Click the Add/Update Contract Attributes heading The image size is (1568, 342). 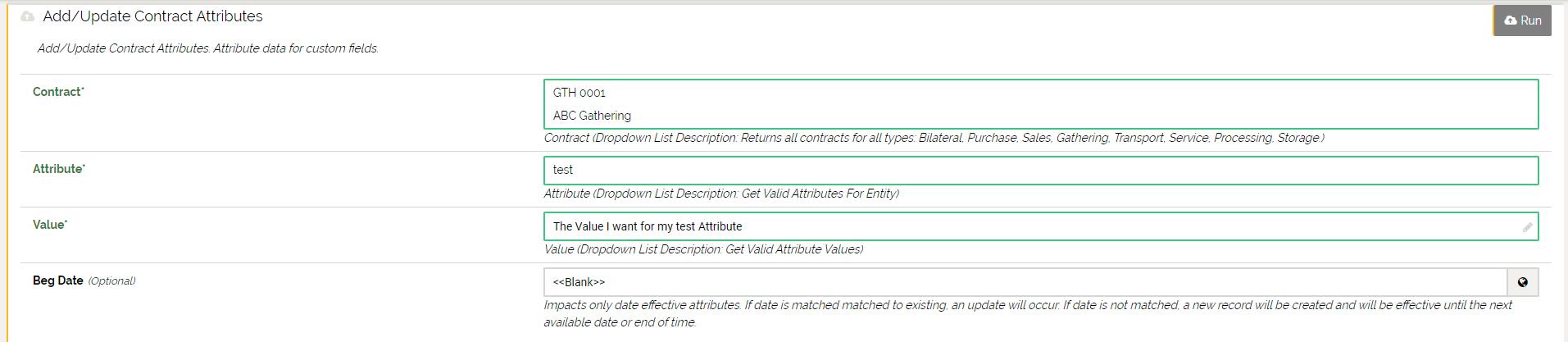pyautogui.click(x=152, y=16)
